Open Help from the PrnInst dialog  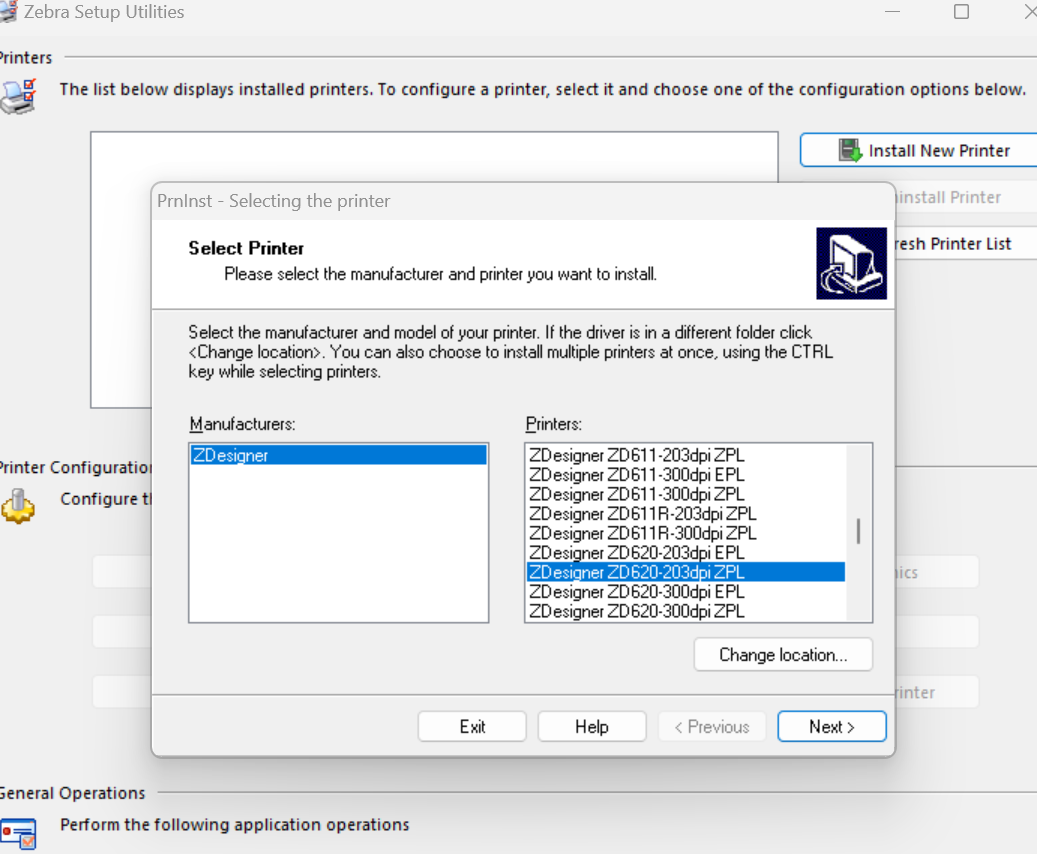[591, 726]
